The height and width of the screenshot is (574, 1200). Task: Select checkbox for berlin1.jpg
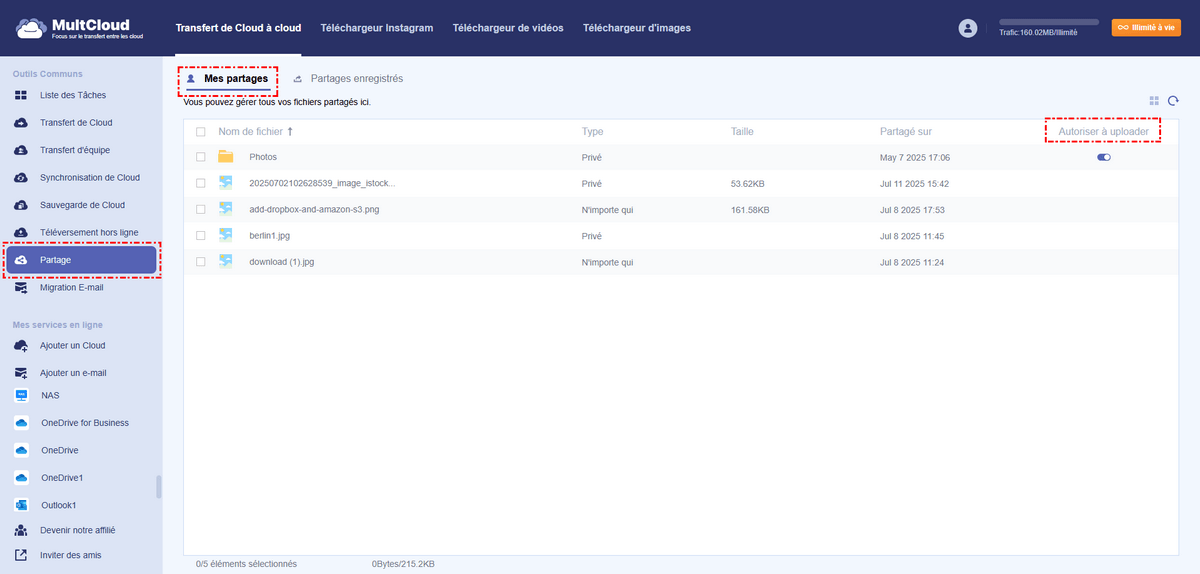tap(201, 236)
